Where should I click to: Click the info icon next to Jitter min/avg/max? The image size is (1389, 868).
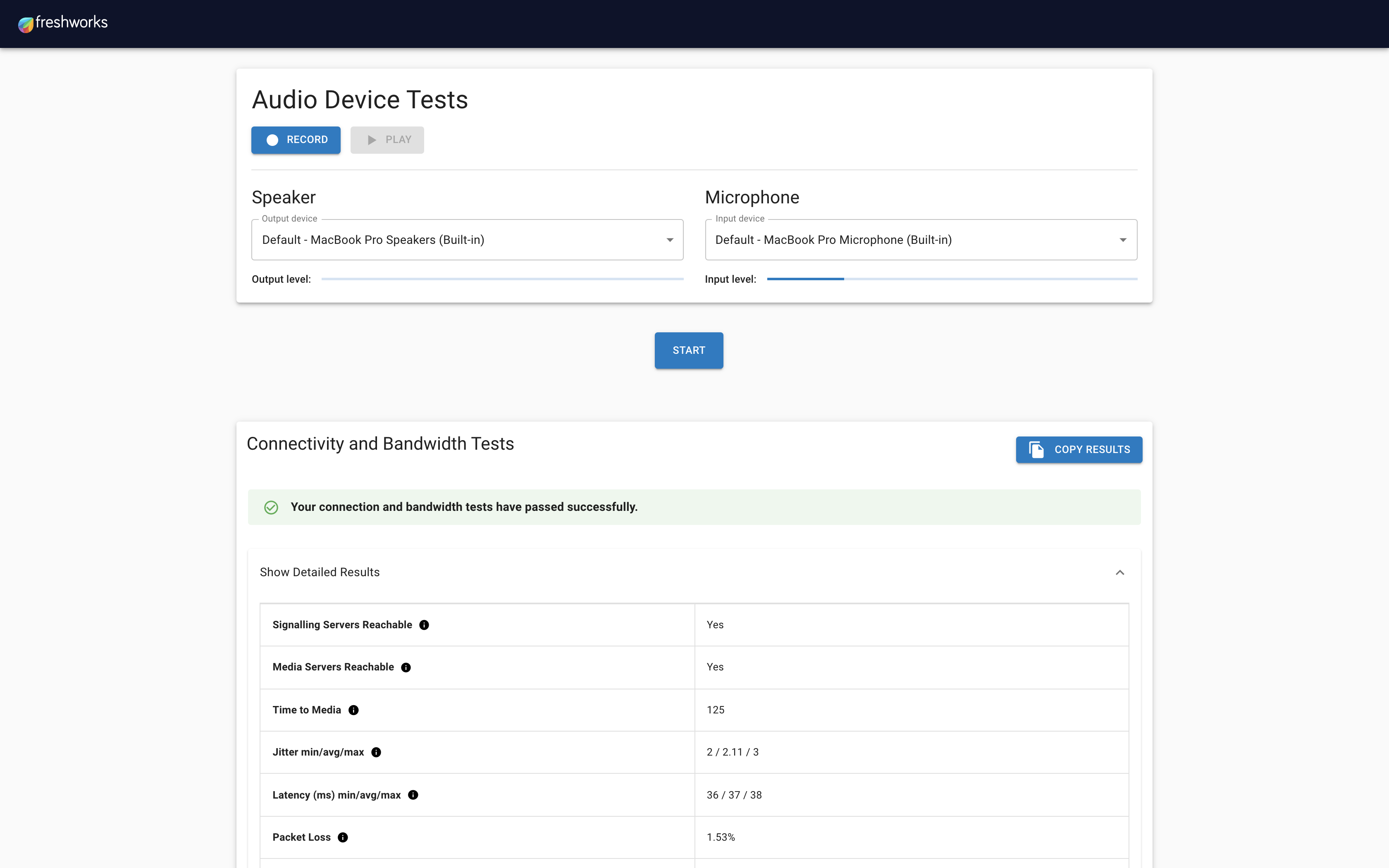(376, 752)
